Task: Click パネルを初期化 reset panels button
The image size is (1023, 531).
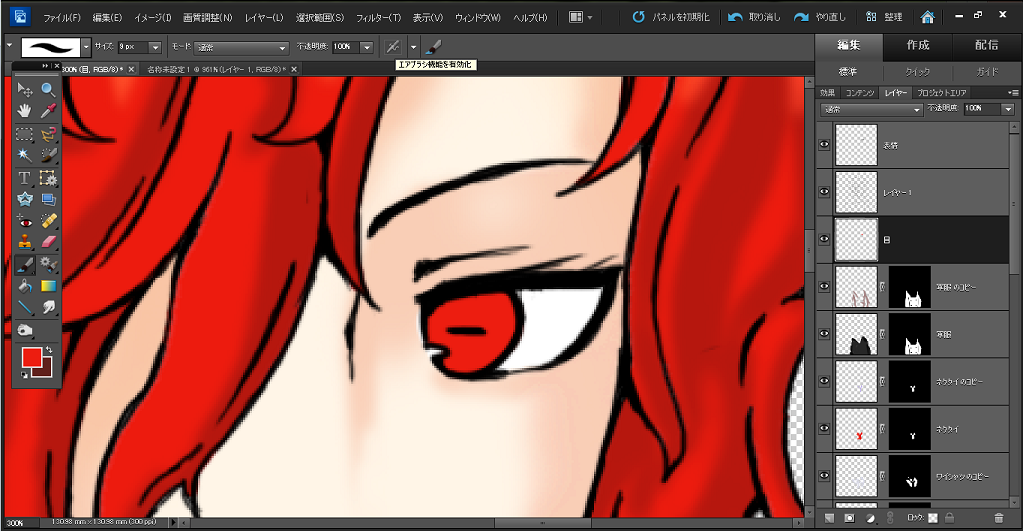Action: point(671,17)
